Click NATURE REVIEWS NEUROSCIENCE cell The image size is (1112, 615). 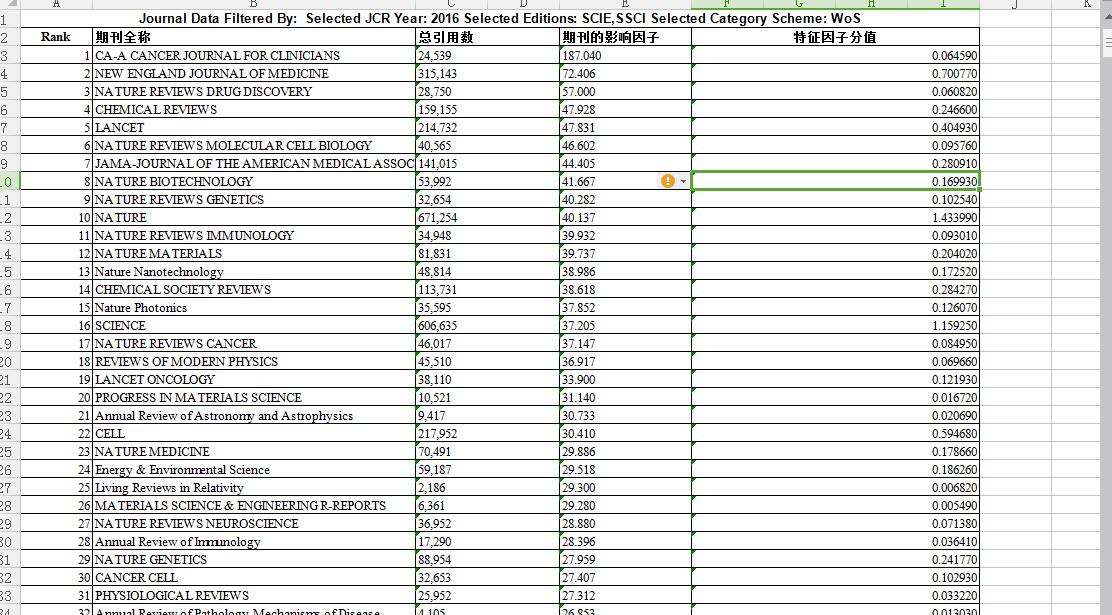(x=254, y=523)
